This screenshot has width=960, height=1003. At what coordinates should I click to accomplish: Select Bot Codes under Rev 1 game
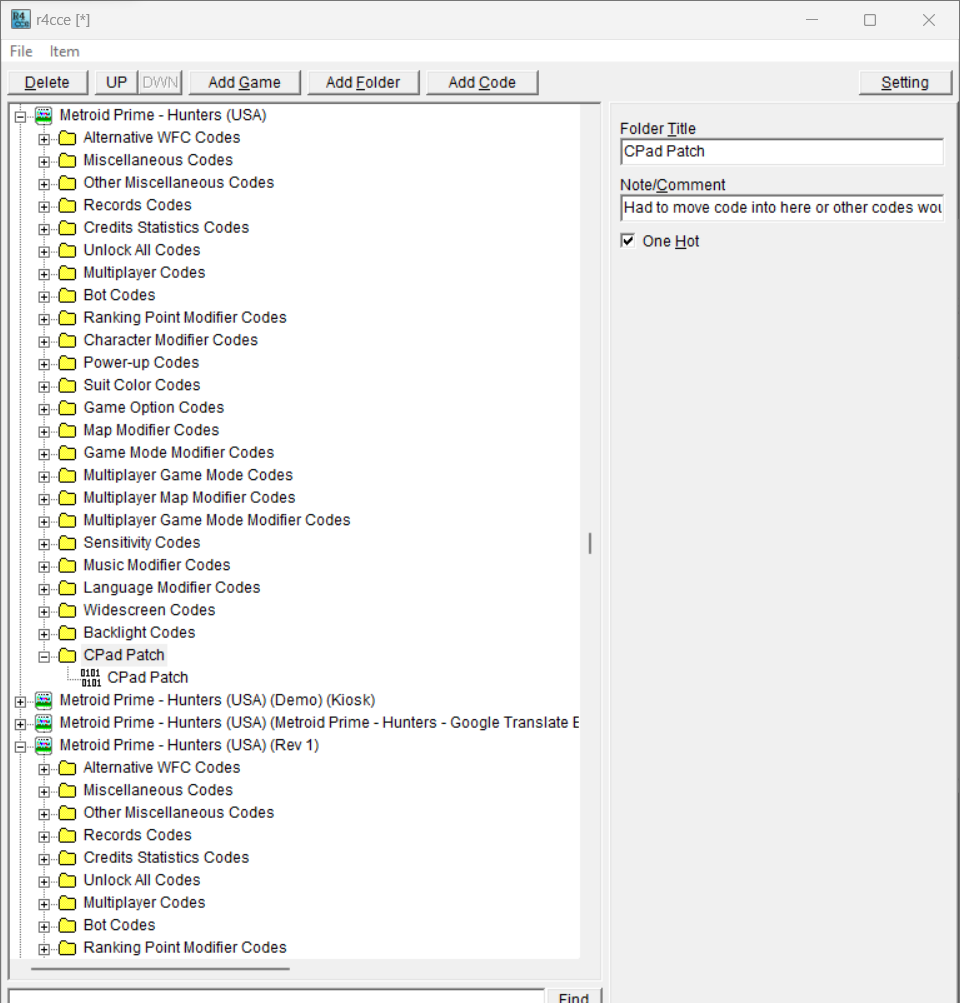(120, 925)
